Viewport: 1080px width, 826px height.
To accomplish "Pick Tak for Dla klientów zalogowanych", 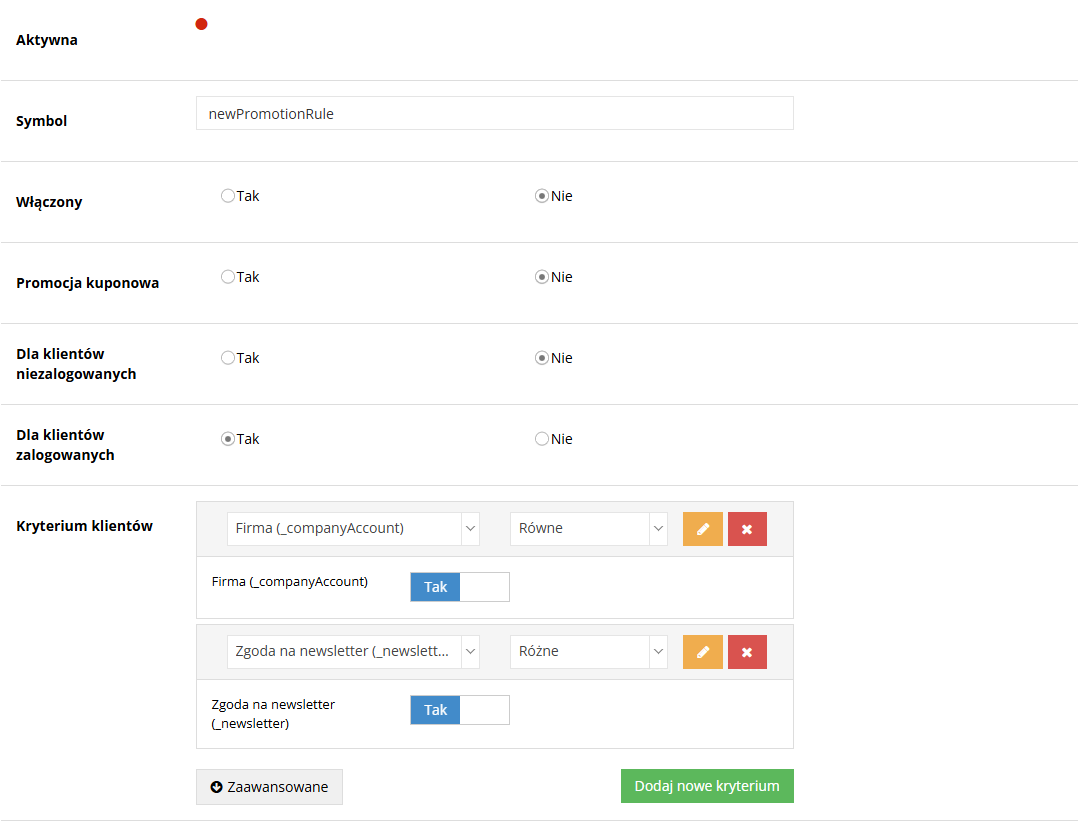I will tap(228, 439).
